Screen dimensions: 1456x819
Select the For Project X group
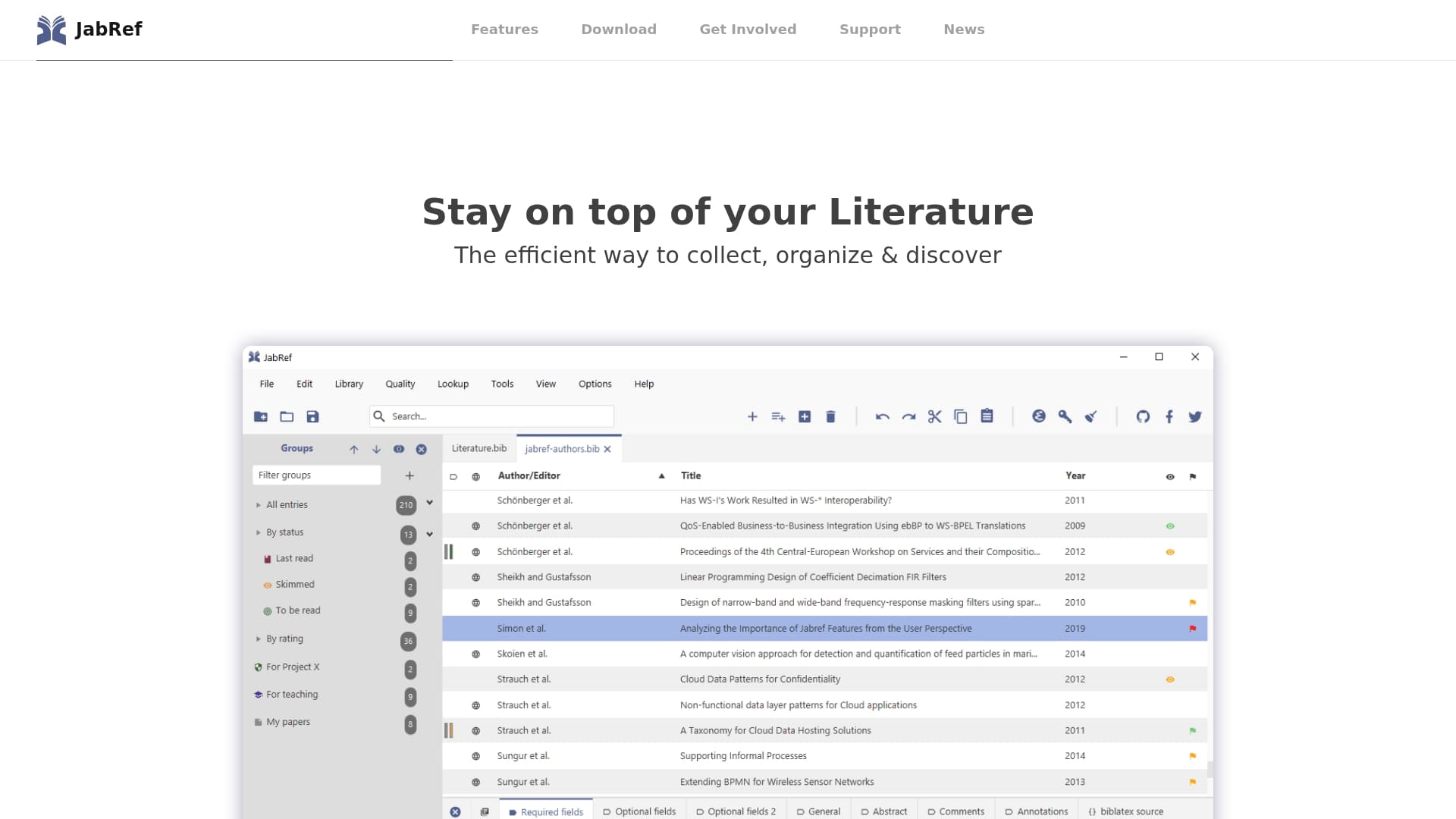[x=293, y=667]
